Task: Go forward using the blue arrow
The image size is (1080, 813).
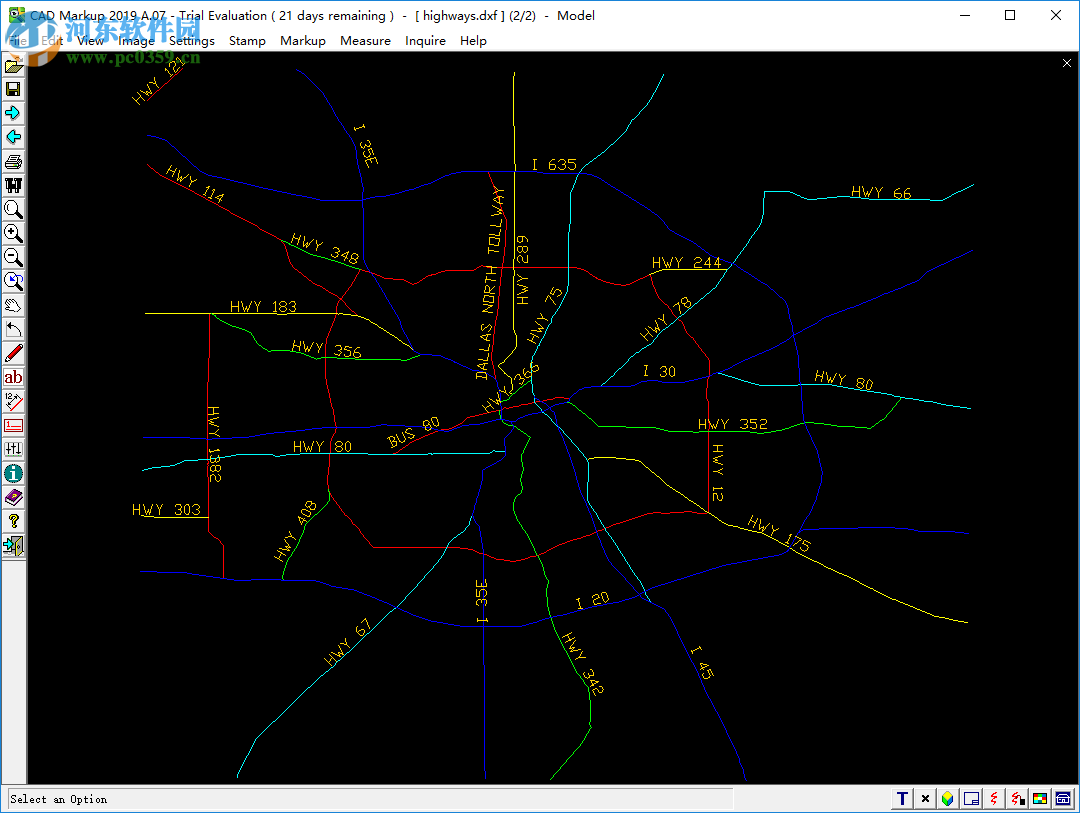Action: pyautogui.click(x=13, y=112)
